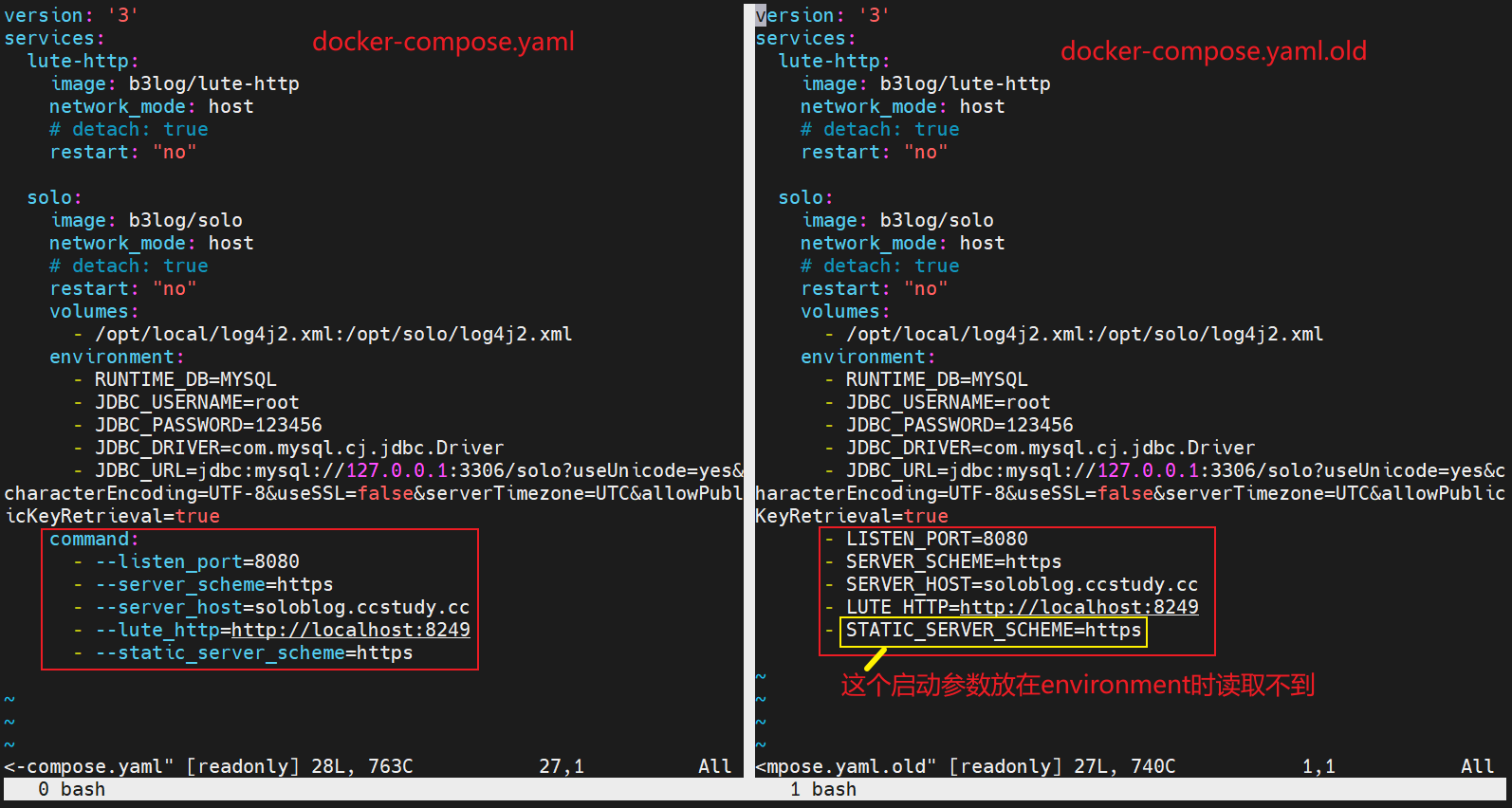The height and width of the screenshot is (808, 1512).
Task: Click 'environment:' in right pane
Action: 869,357
